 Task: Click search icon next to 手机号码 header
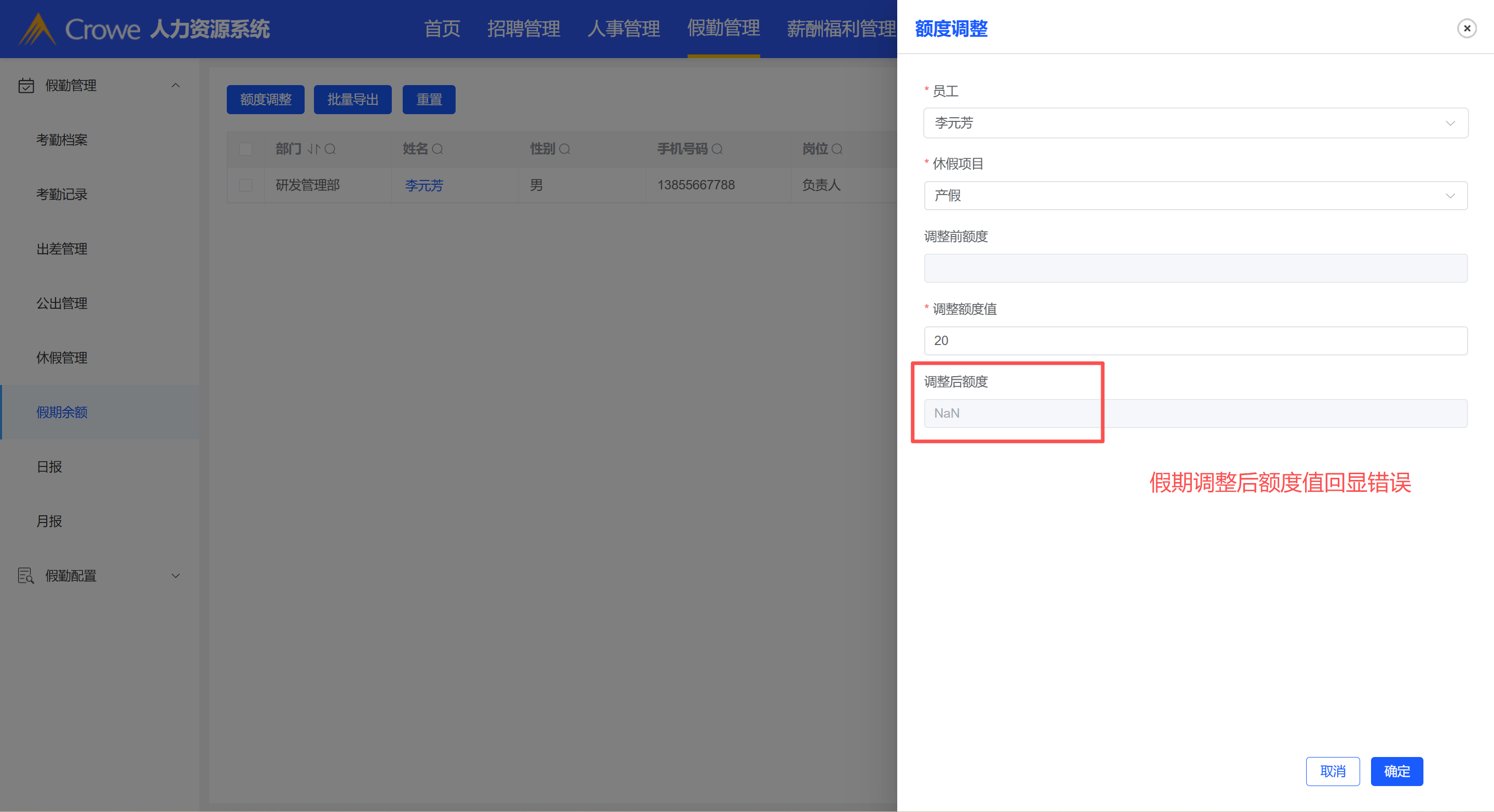tap(717, 149)
